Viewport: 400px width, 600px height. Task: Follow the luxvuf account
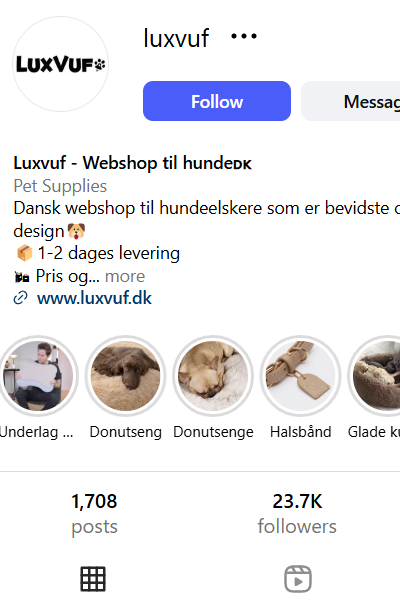coord(217,101)
